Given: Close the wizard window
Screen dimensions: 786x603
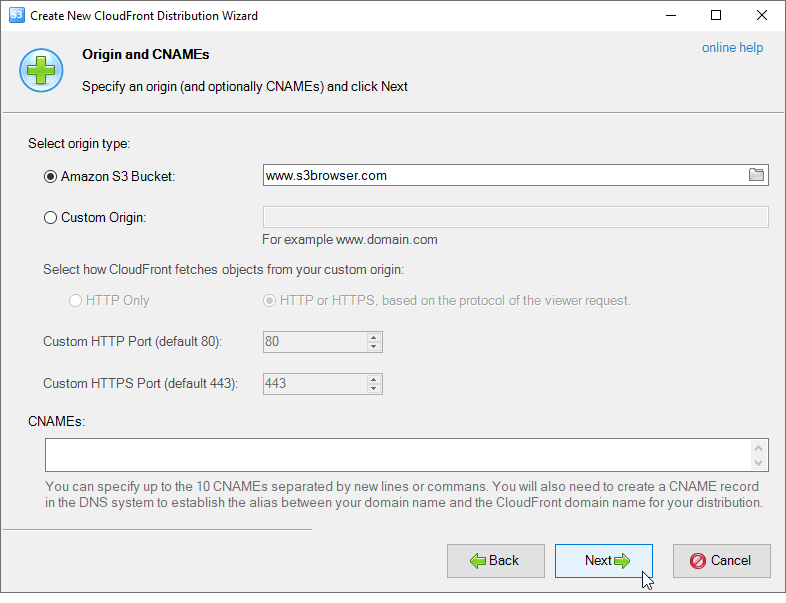Looking at the screenshot, I should [x=761, y=16].
